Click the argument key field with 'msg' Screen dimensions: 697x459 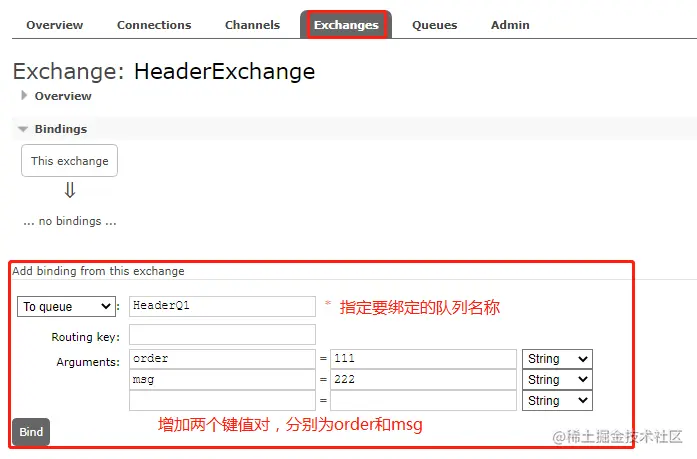222,379
